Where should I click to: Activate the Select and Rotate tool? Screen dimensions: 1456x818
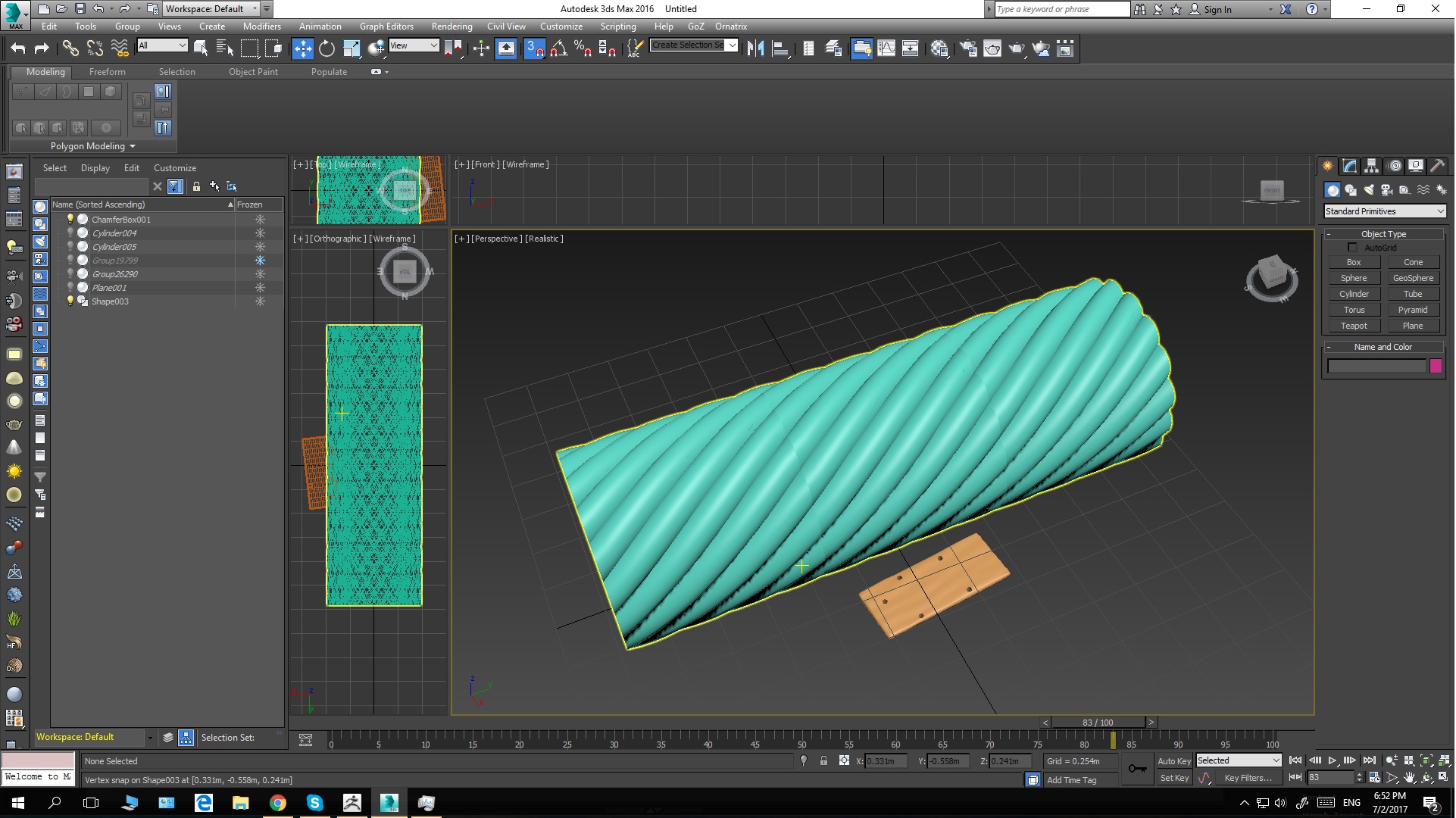[327, 48]
